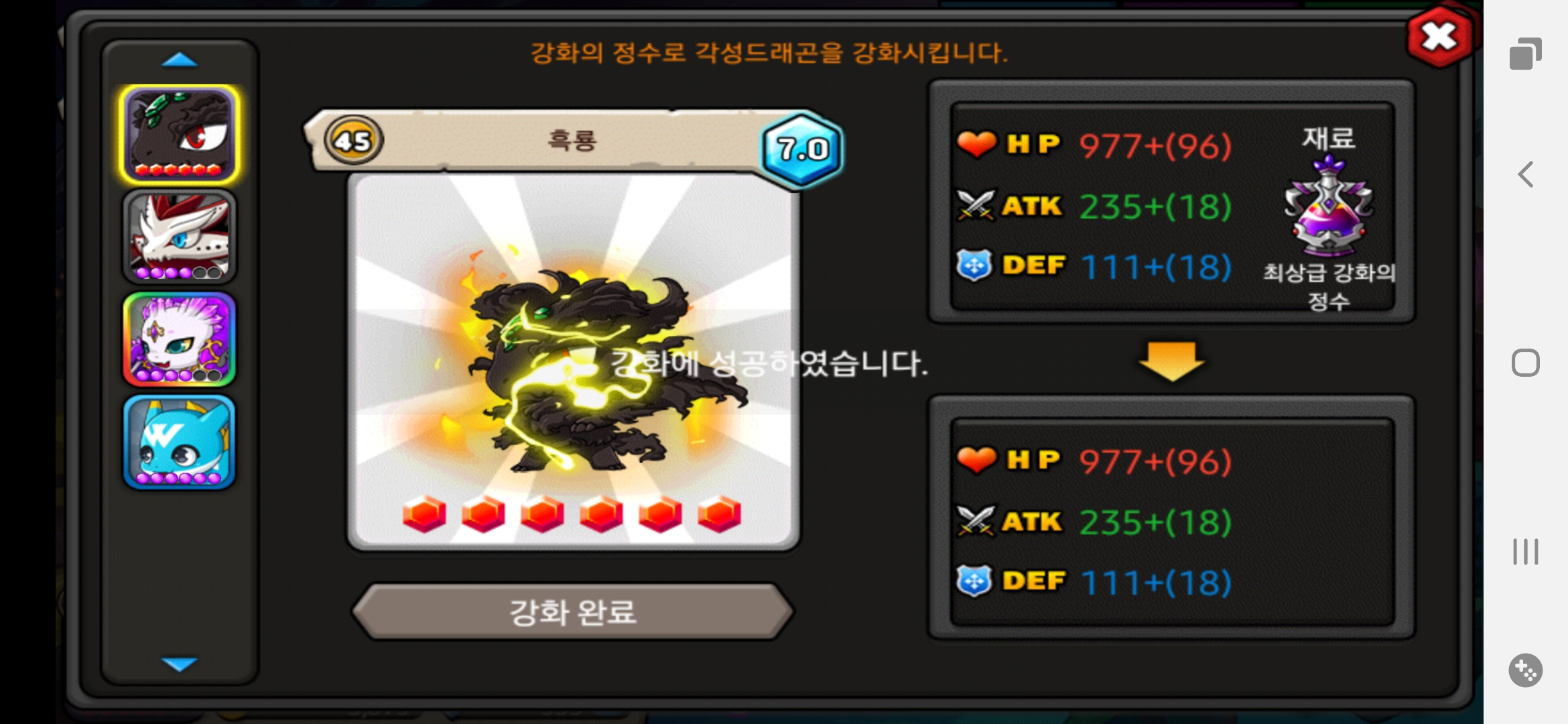
Task: Tap the HP heart icon in upper panel
Action: (976, 144)
